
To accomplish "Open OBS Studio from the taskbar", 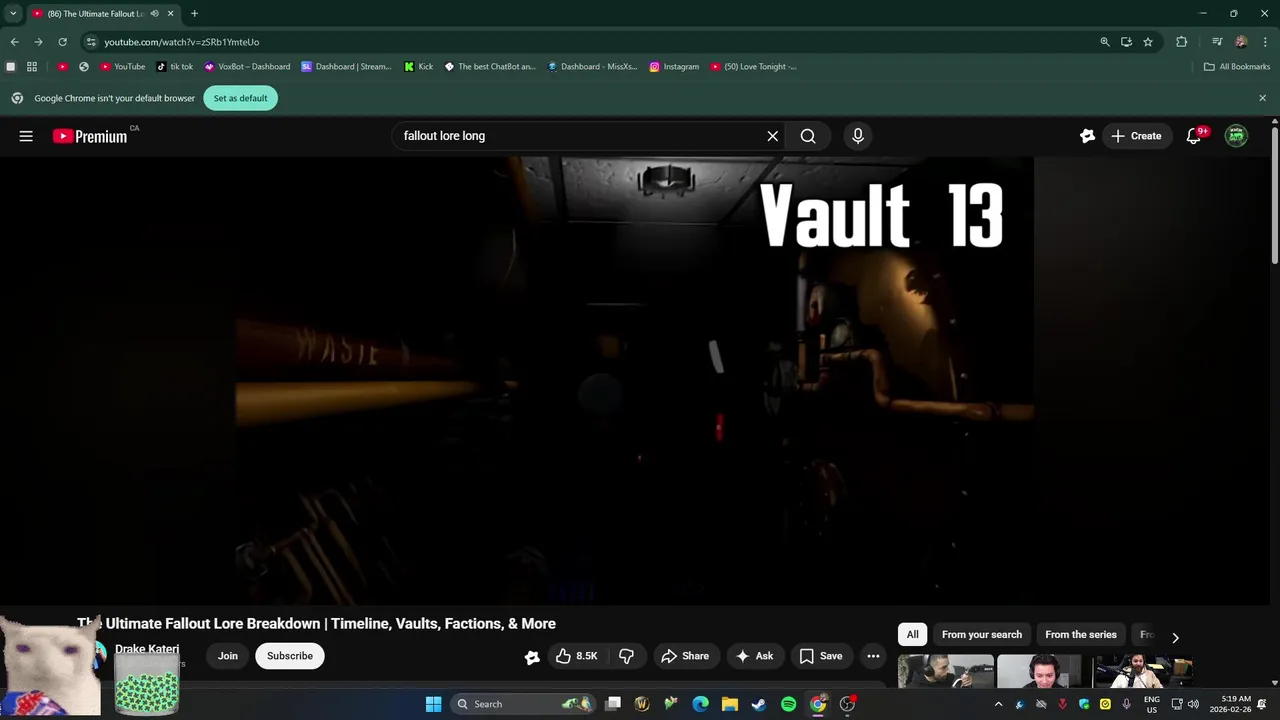I will (x=847, y=704).
